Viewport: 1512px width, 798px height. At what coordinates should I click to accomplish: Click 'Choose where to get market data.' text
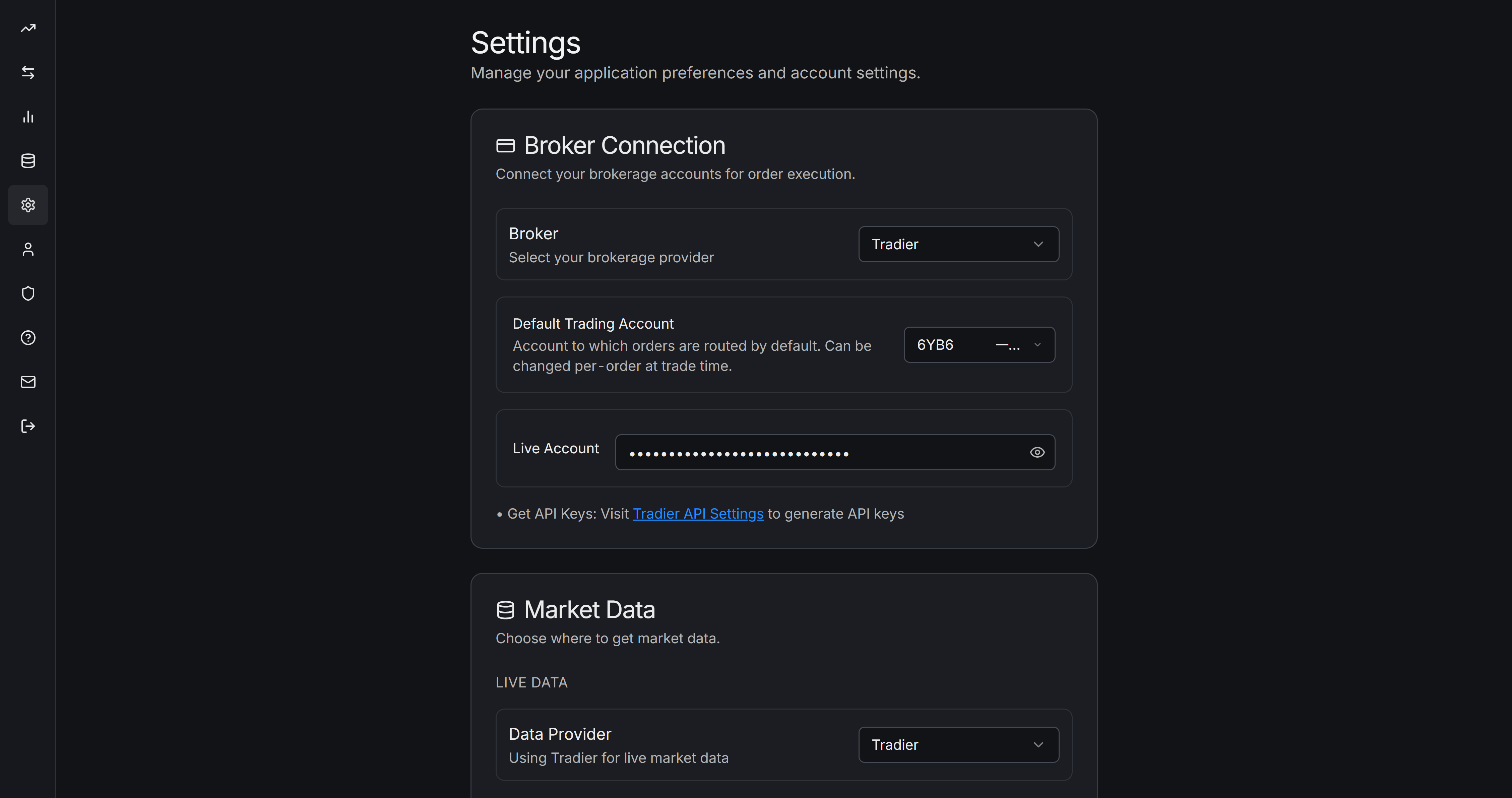pos(608,639)
